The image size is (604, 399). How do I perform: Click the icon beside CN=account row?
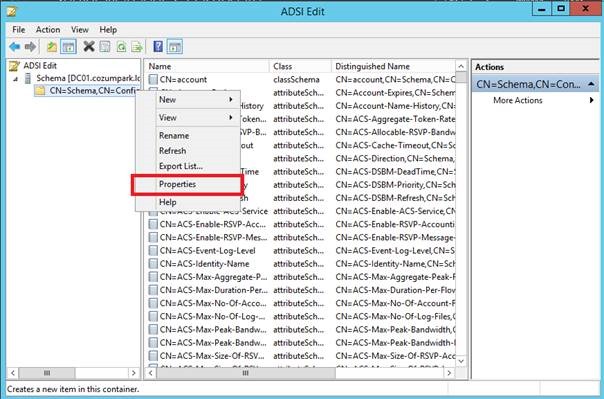pyautogui.click(x=153, y=79)
